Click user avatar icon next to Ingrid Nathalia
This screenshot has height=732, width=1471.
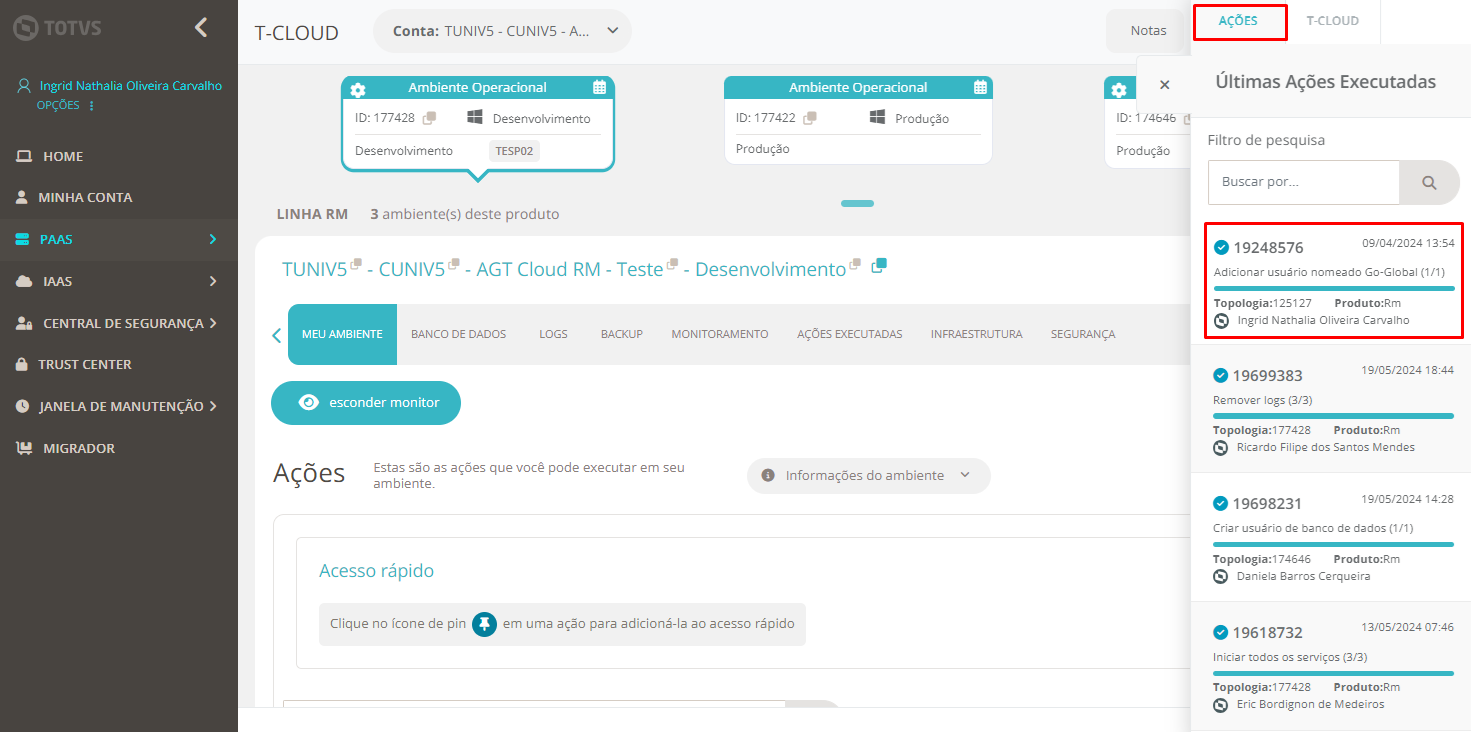click(x=25, y=86)
